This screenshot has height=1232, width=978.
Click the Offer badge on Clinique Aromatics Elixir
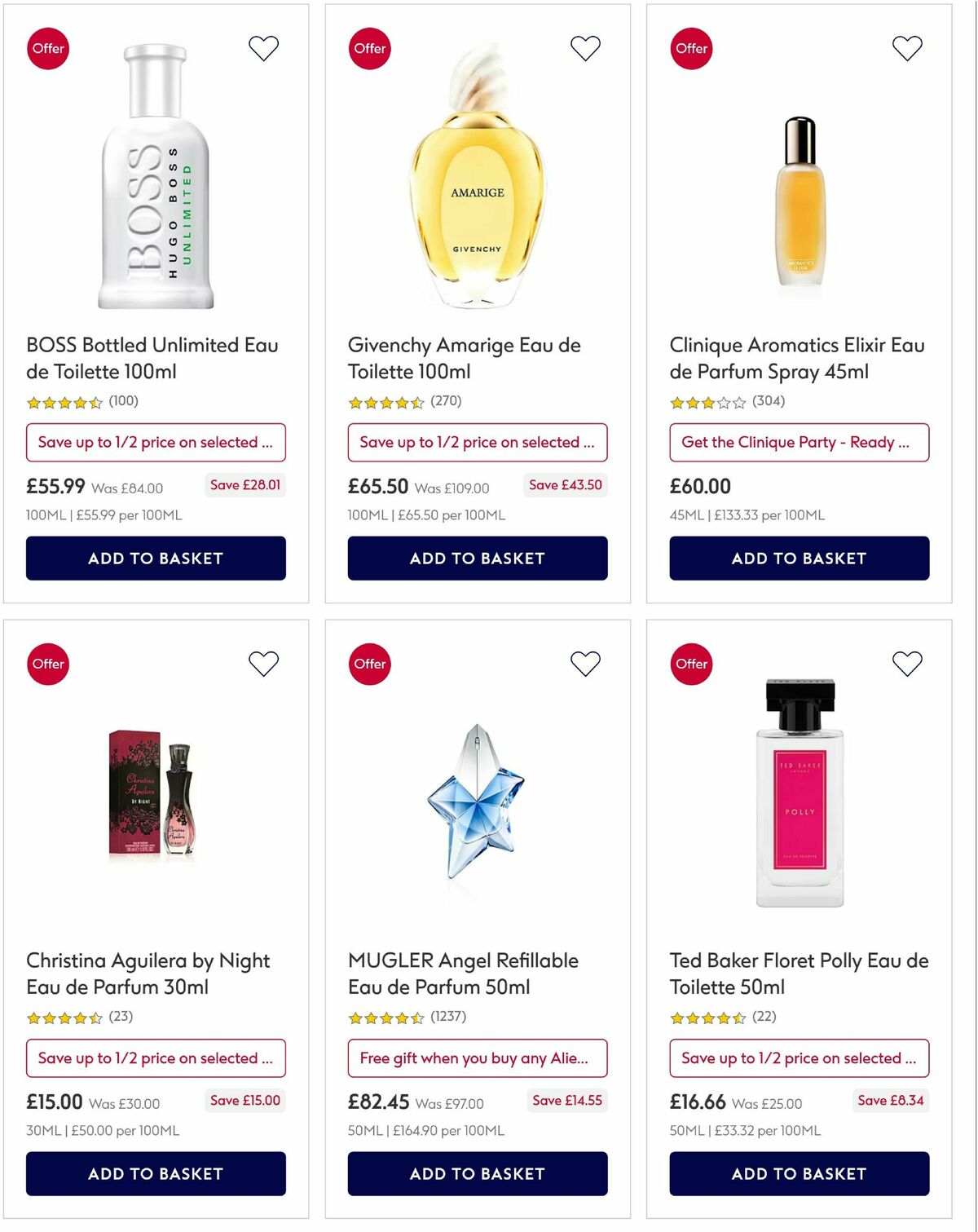click(x=691, y=48)
